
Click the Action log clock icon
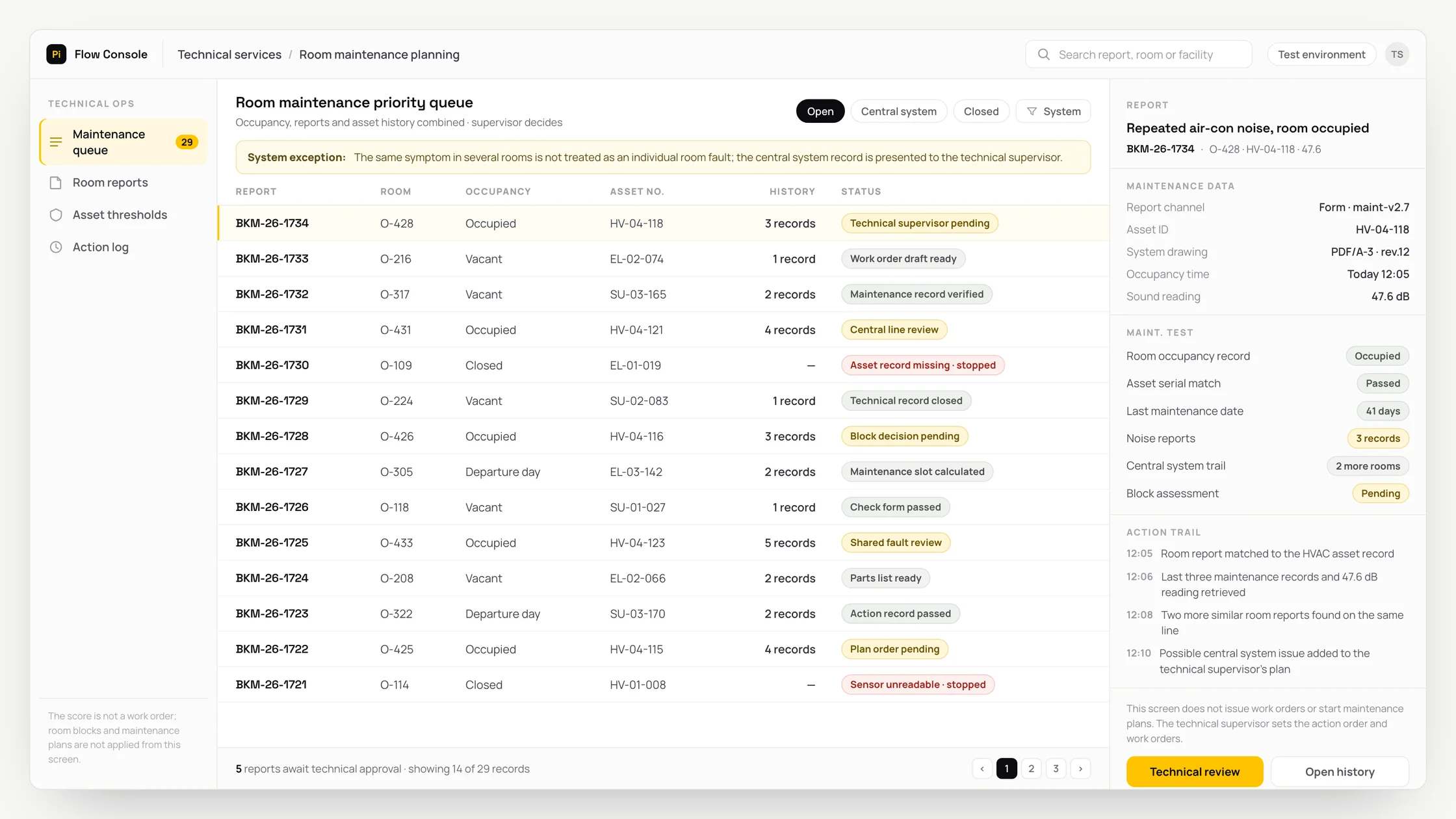tap(56, 247)
